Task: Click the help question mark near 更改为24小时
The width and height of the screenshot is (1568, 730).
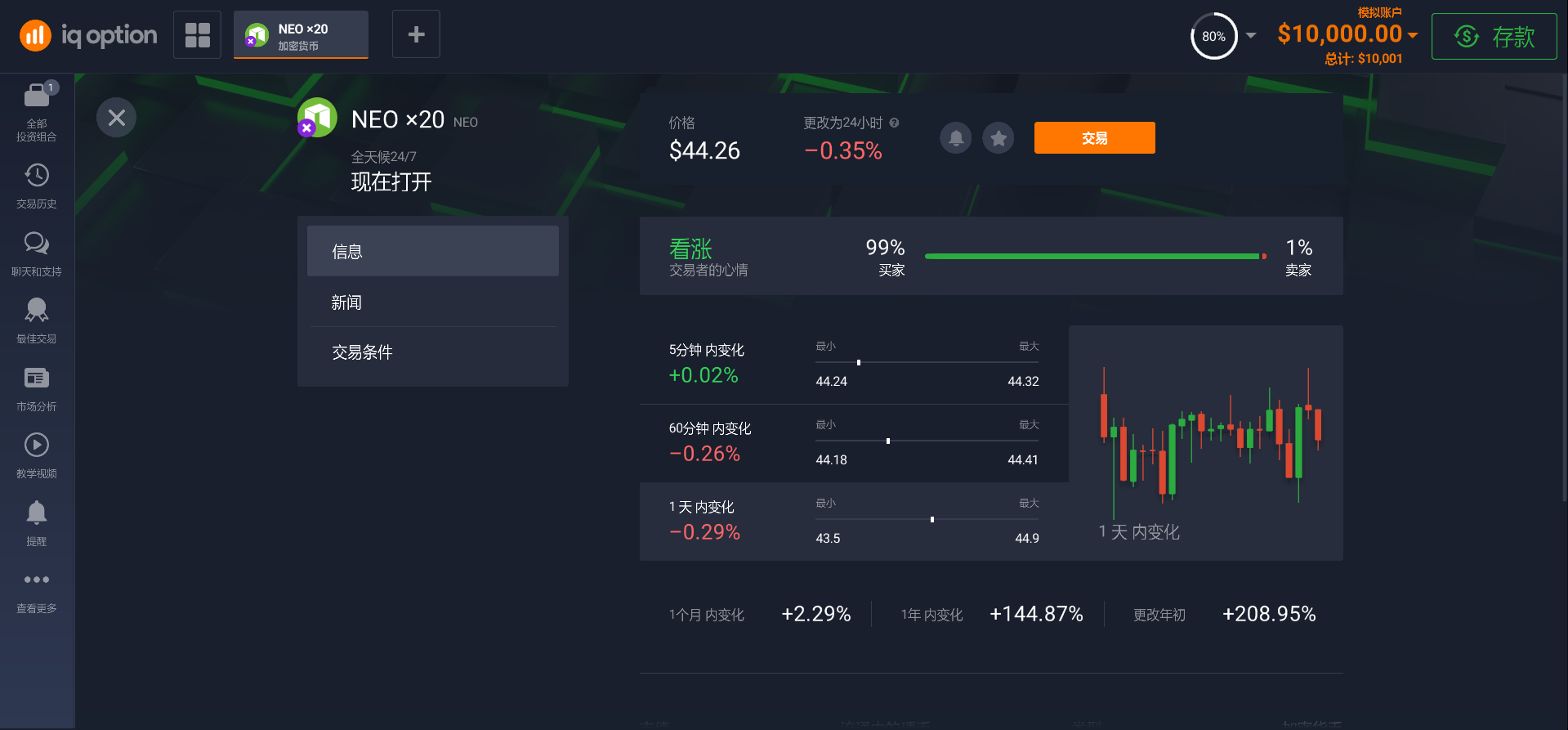Action: pyautogui.click(x=894, y=123)
